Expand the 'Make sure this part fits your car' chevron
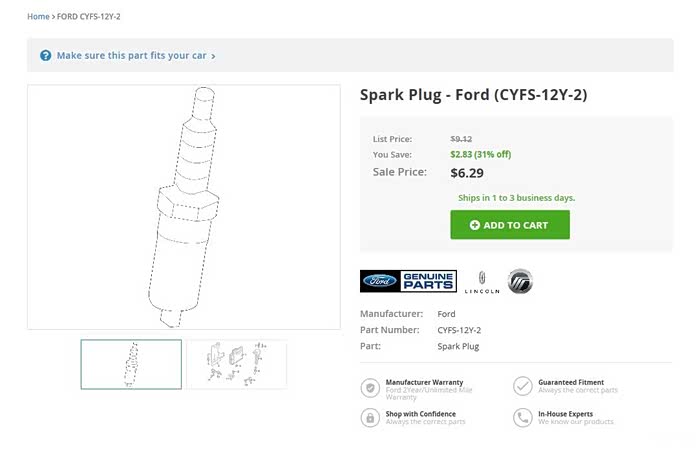Screen dimensions: 700x450 (213, 56)
